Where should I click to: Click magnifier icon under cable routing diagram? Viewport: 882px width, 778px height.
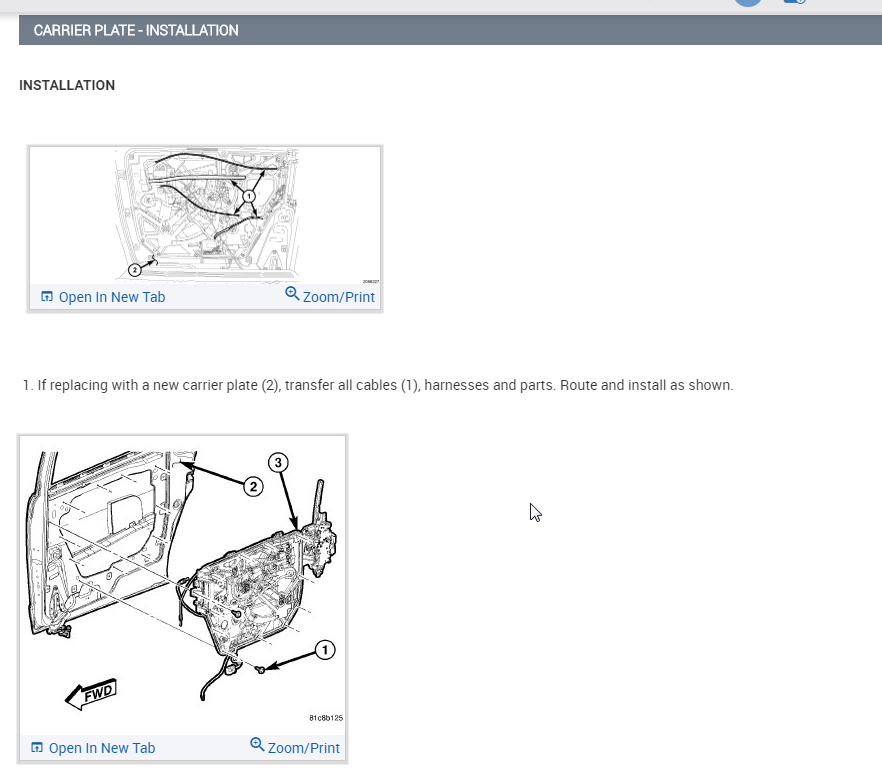292,293
